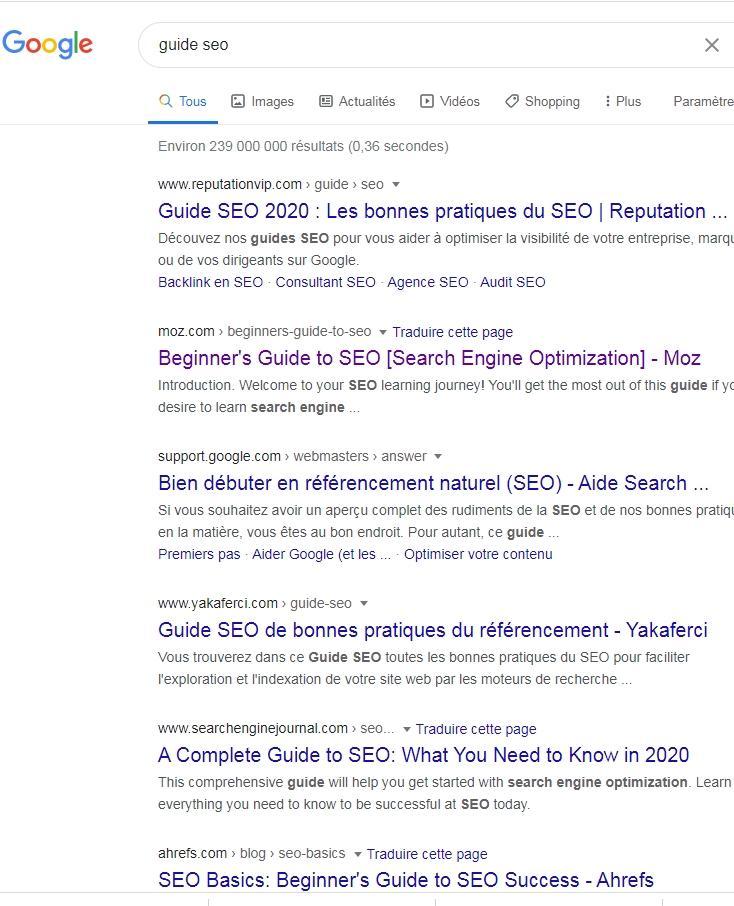Click inside the search input field

click(400, 44)
